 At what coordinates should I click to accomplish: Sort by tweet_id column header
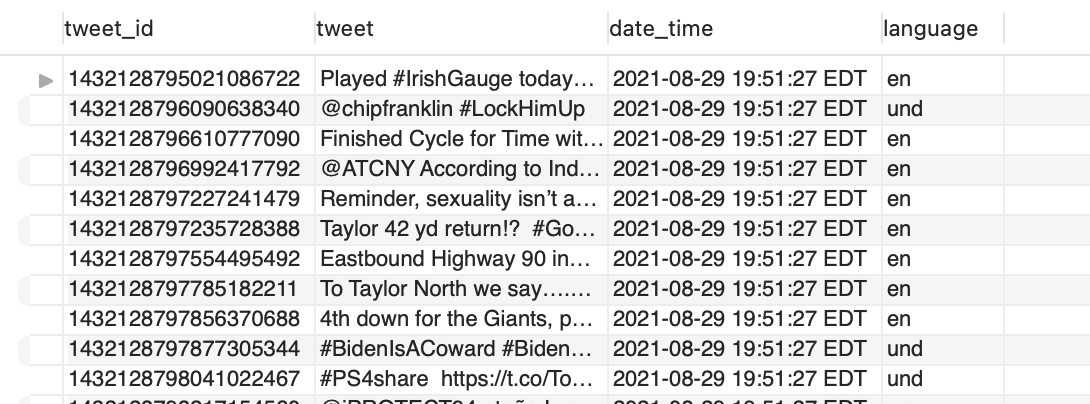pos(188,29)
